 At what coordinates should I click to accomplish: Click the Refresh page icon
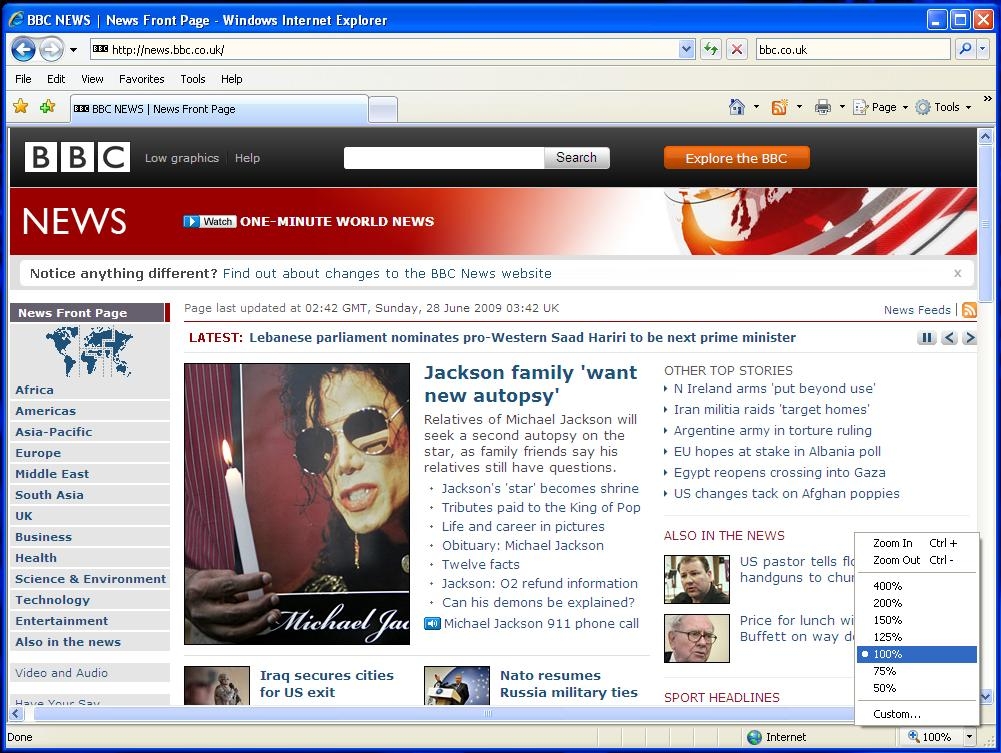711,49
